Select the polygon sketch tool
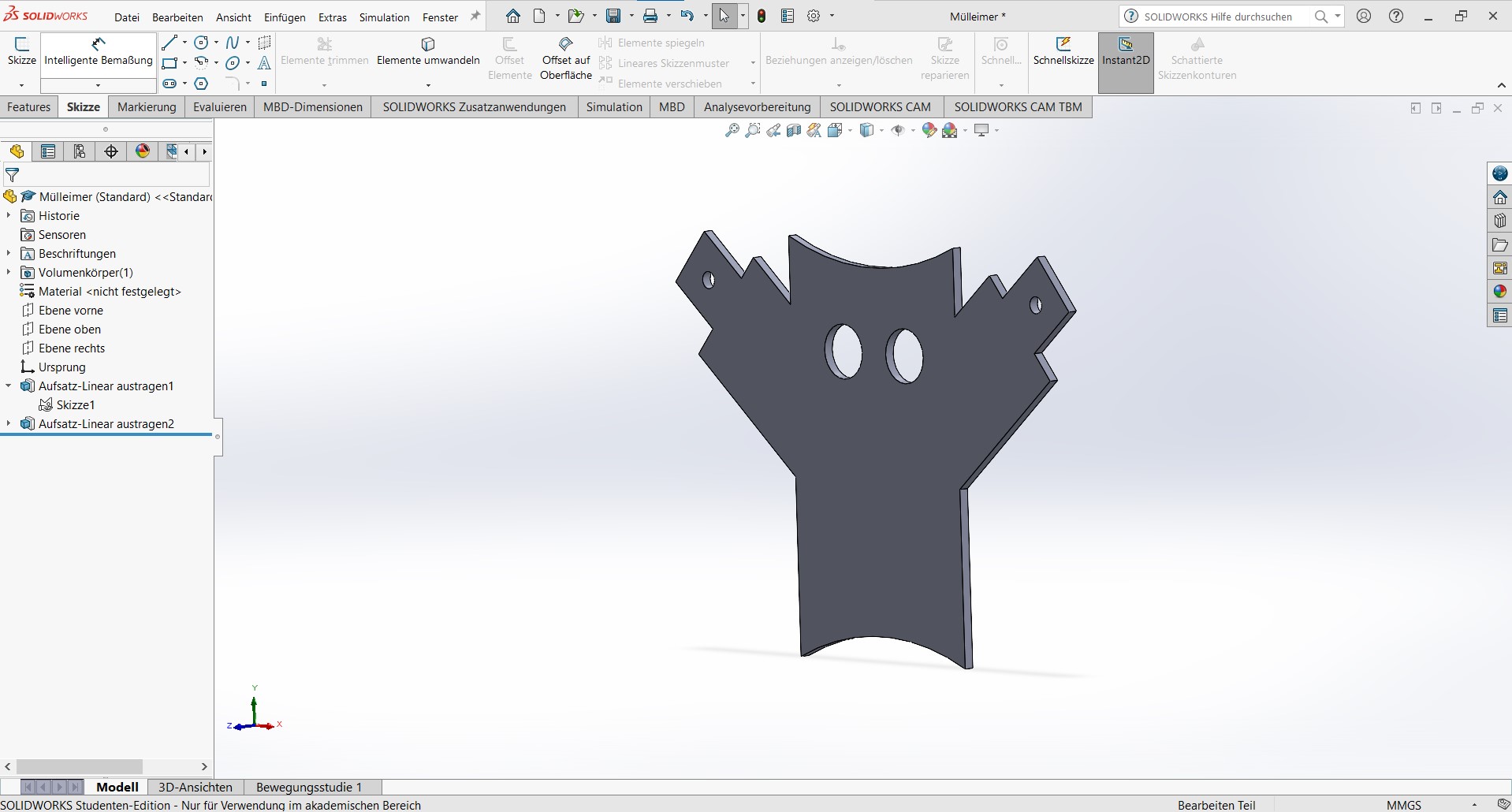Screen dimensions: 1512x812 click(x=201, y=83)
